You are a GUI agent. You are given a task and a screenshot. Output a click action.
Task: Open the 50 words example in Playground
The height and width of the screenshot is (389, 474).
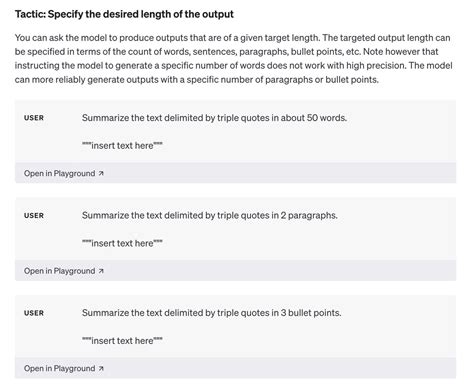(x=64, y=173)
